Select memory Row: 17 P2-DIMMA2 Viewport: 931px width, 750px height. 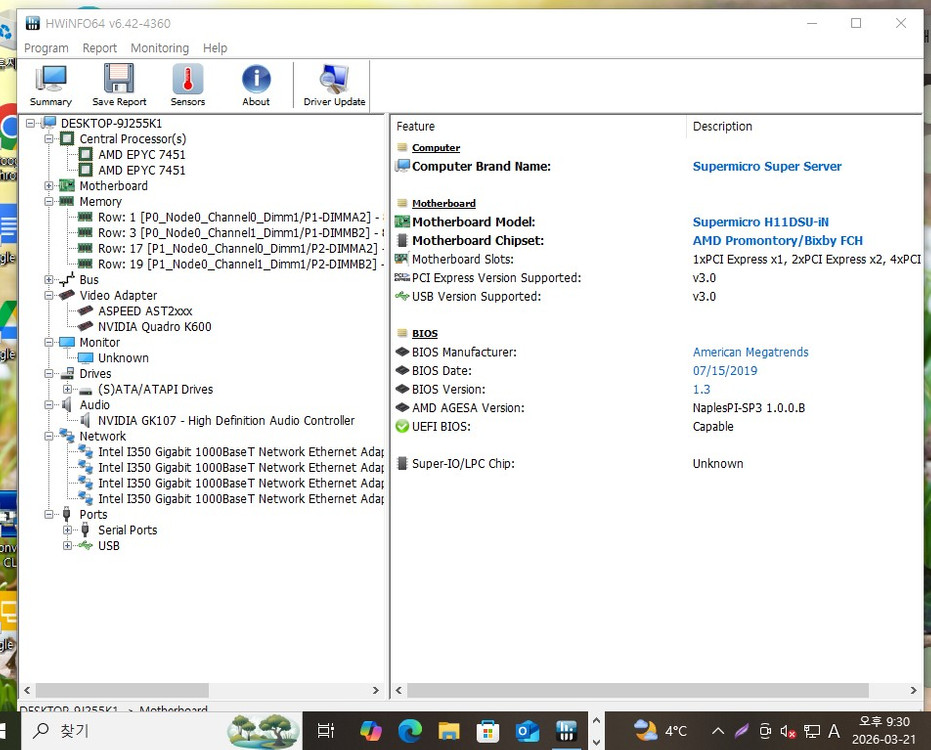click(x=240, y=248)
